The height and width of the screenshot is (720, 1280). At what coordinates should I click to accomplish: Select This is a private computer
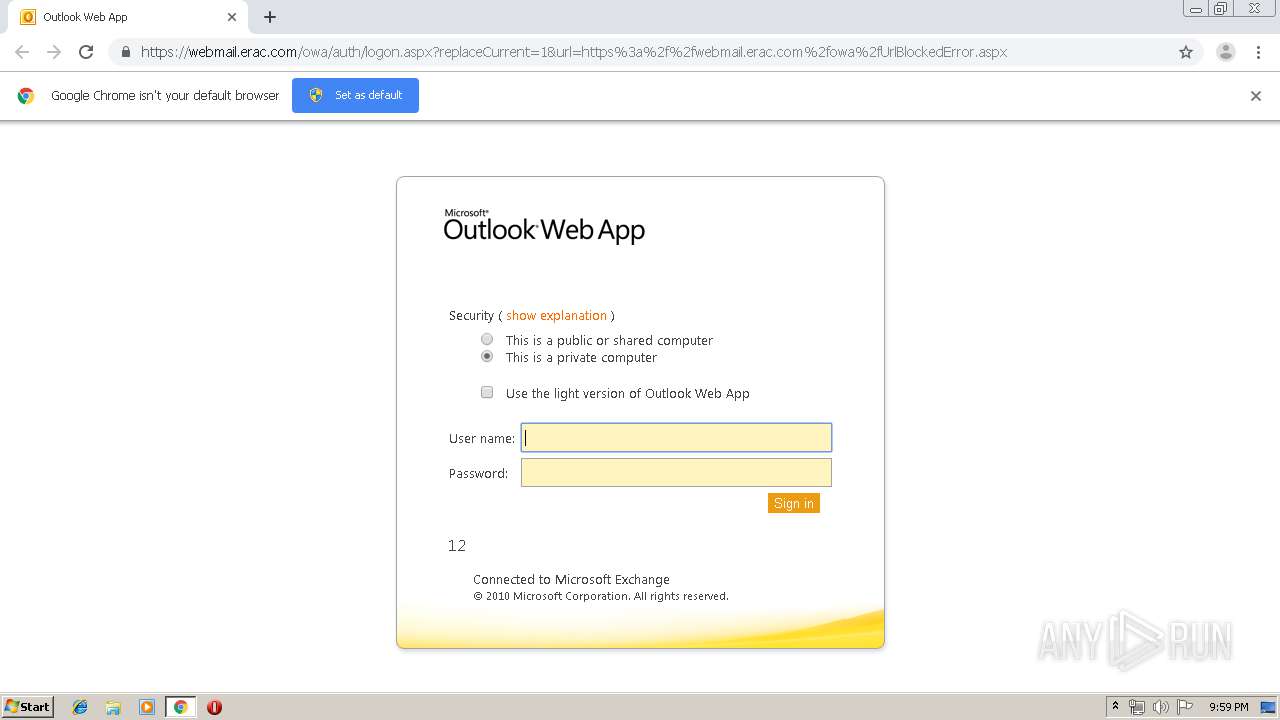pos(487,356)
